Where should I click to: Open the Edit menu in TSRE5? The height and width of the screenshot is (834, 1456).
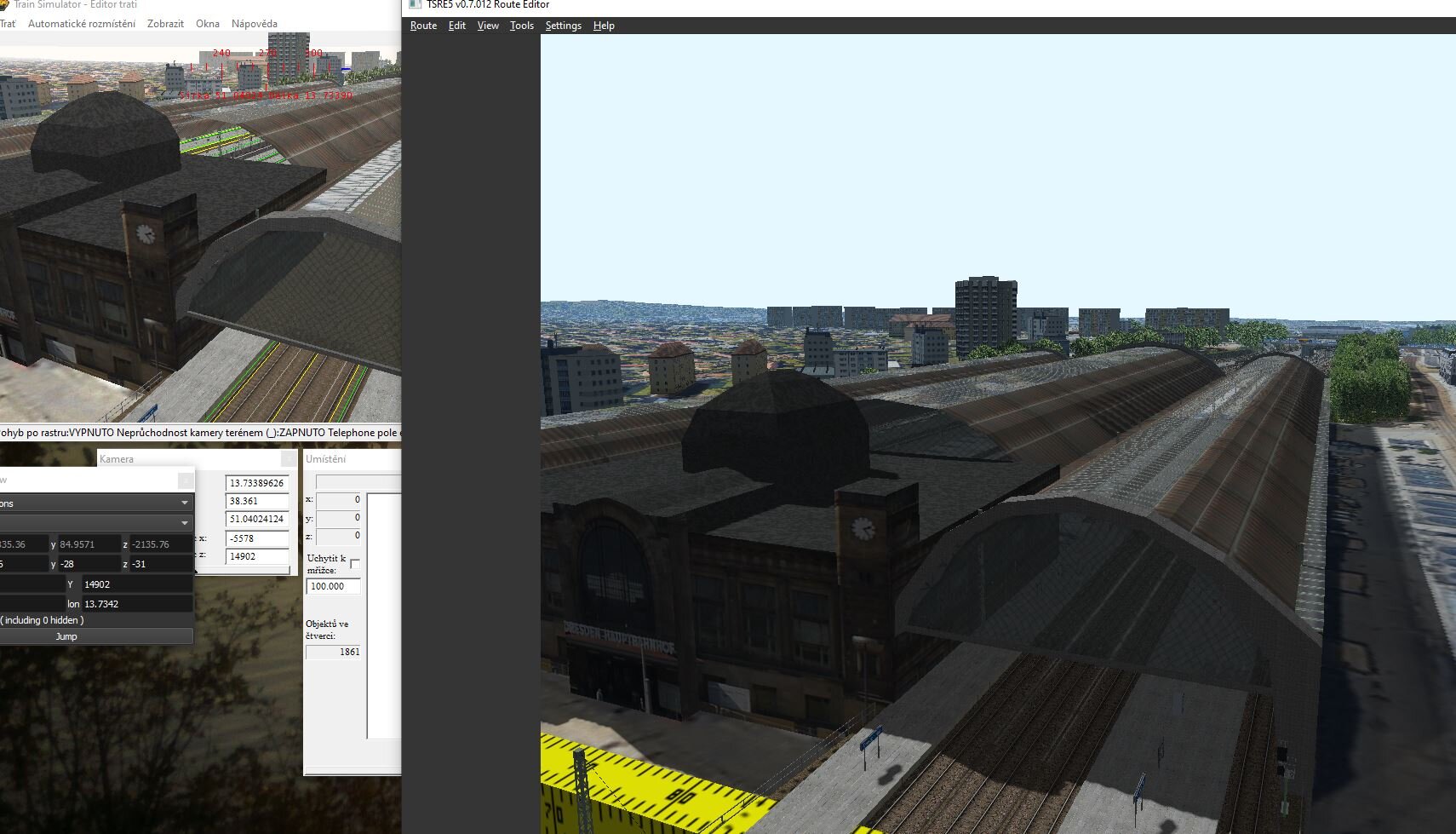457,26
